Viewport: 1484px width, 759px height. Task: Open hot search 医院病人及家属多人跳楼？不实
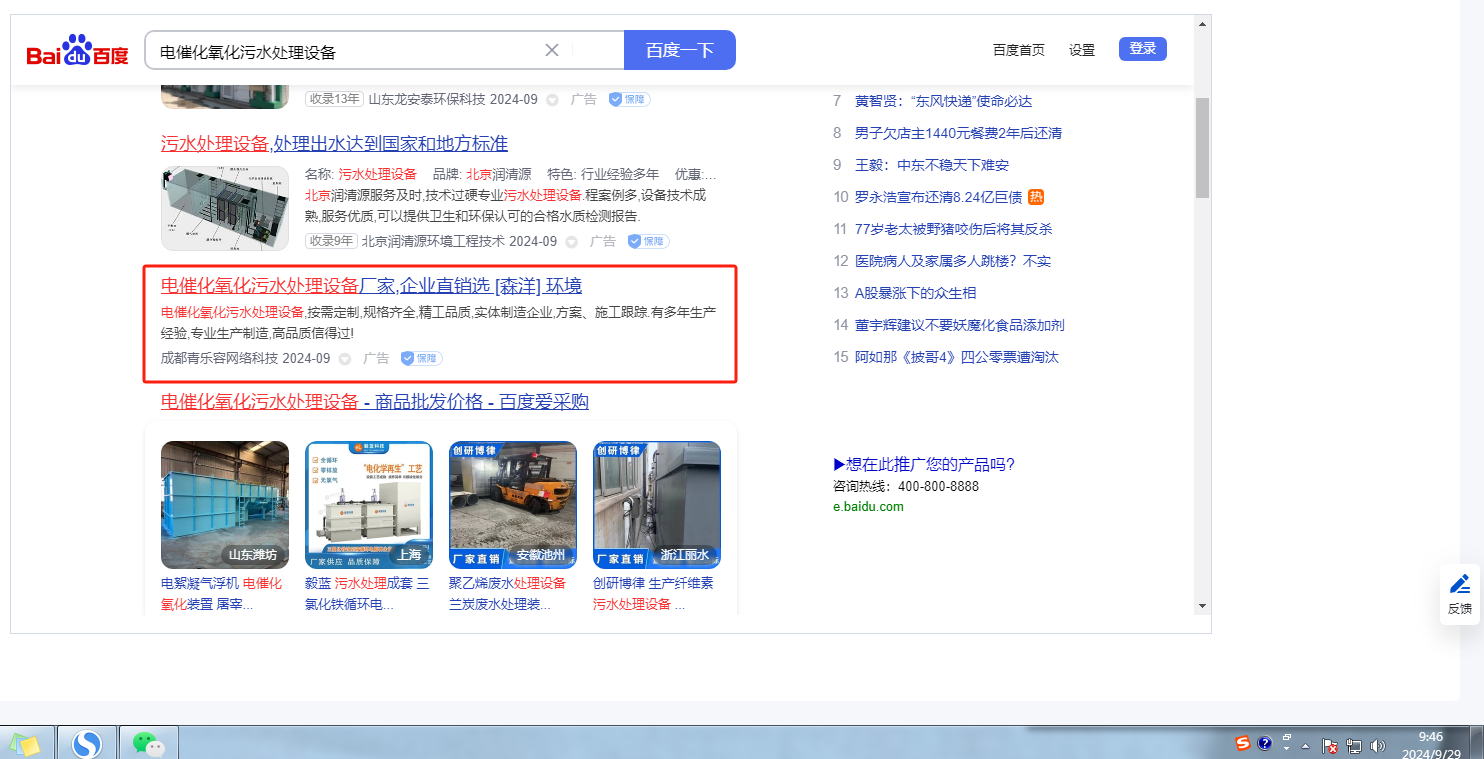pyautogui.click(x=953, y=261)
